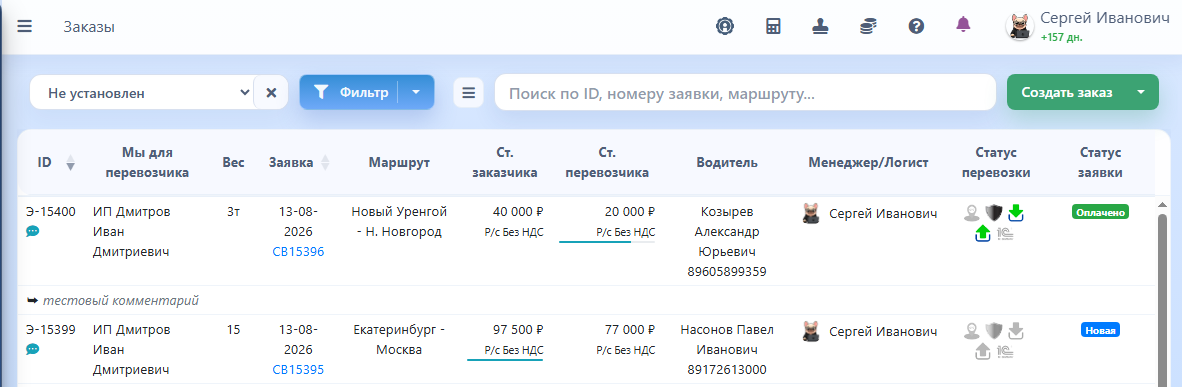Clear the Не установлен selection with X
Viewport: 1182px width, 387px height.
(271, 93)
